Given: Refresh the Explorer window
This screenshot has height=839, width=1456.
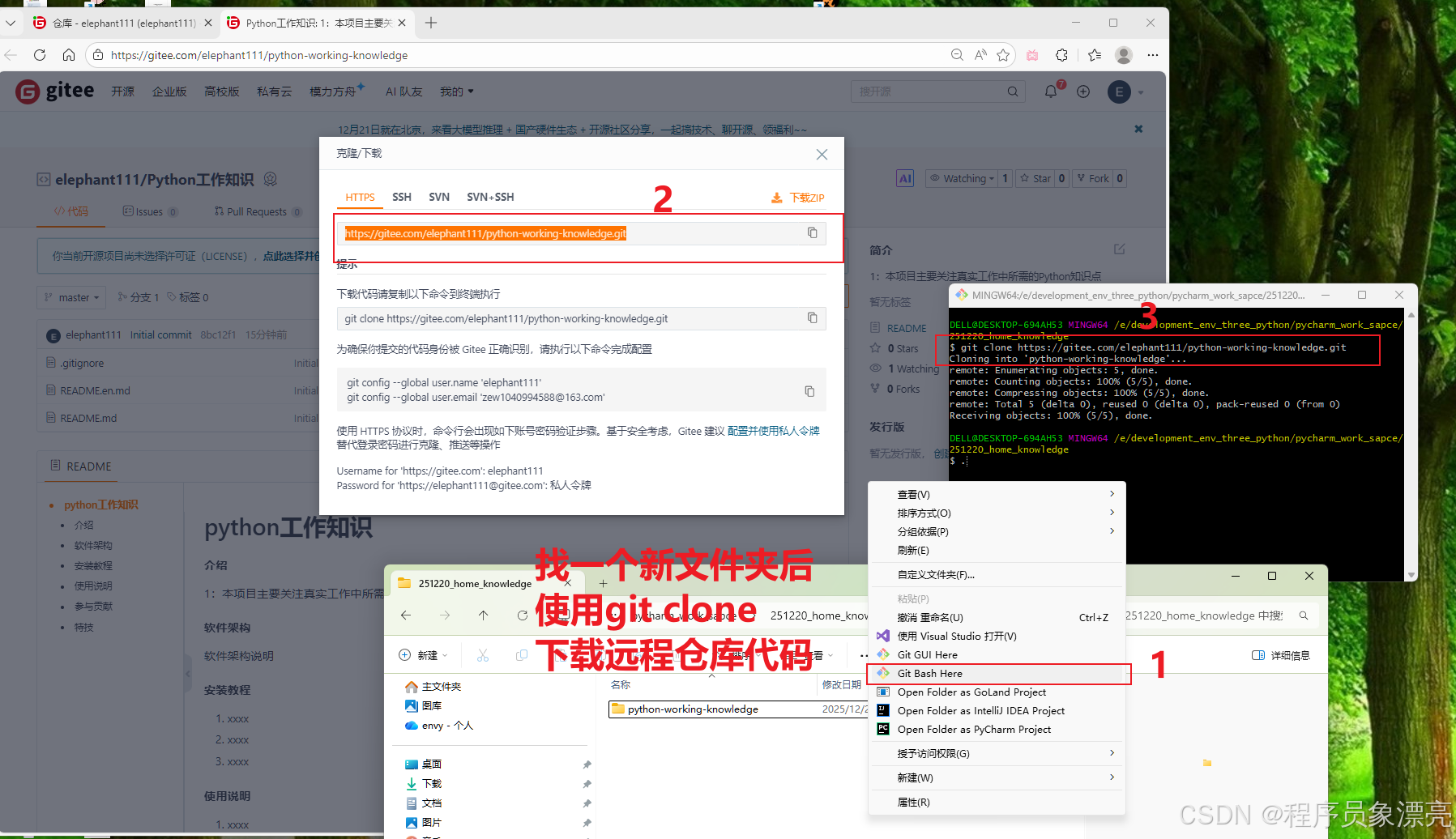Looking at the screenshot, I should tap(523, 615).
